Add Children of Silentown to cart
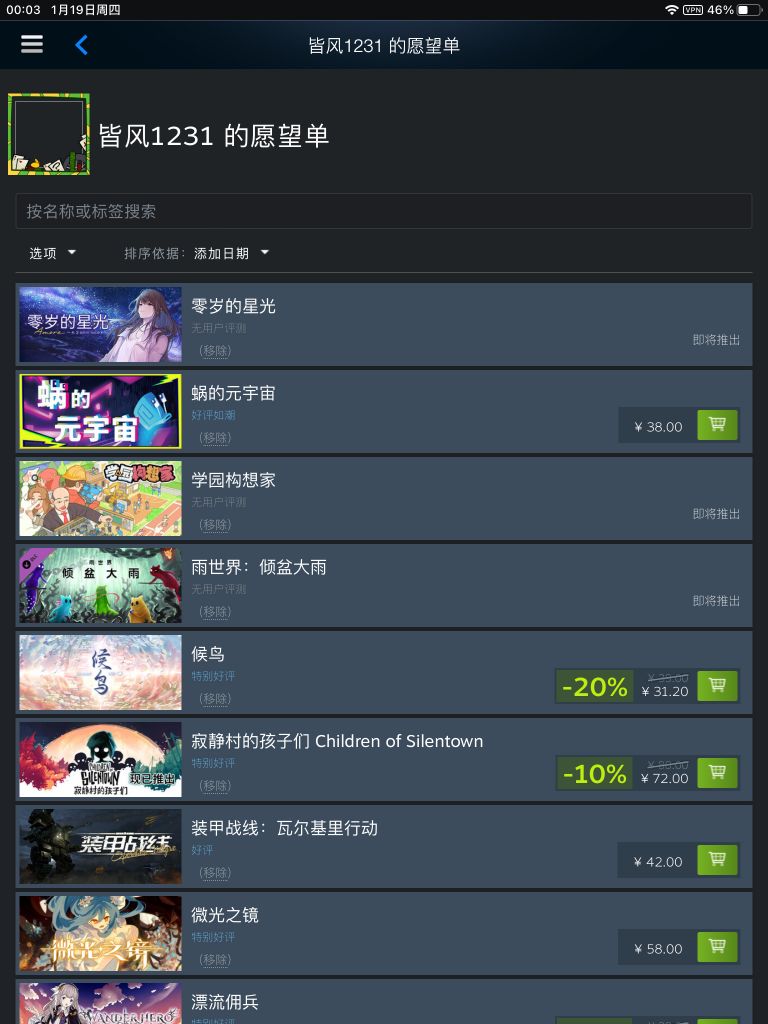The width and height of the screenshot is (768, 1024). [x=717, y=773]
